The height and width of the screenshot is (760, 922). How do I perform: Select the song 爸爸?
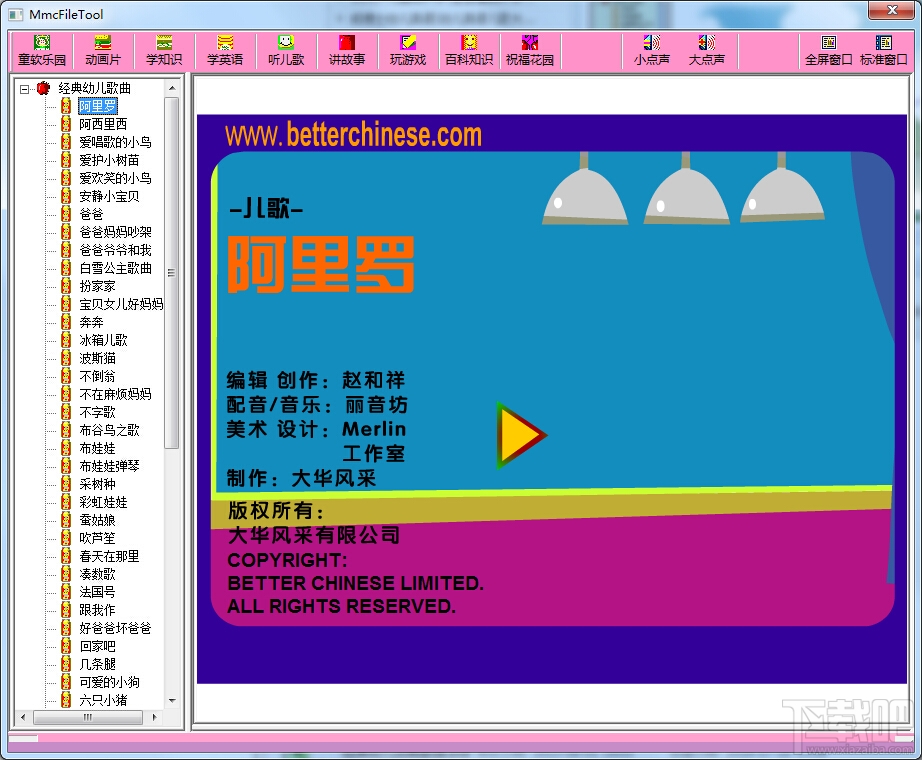click(91, 214)
